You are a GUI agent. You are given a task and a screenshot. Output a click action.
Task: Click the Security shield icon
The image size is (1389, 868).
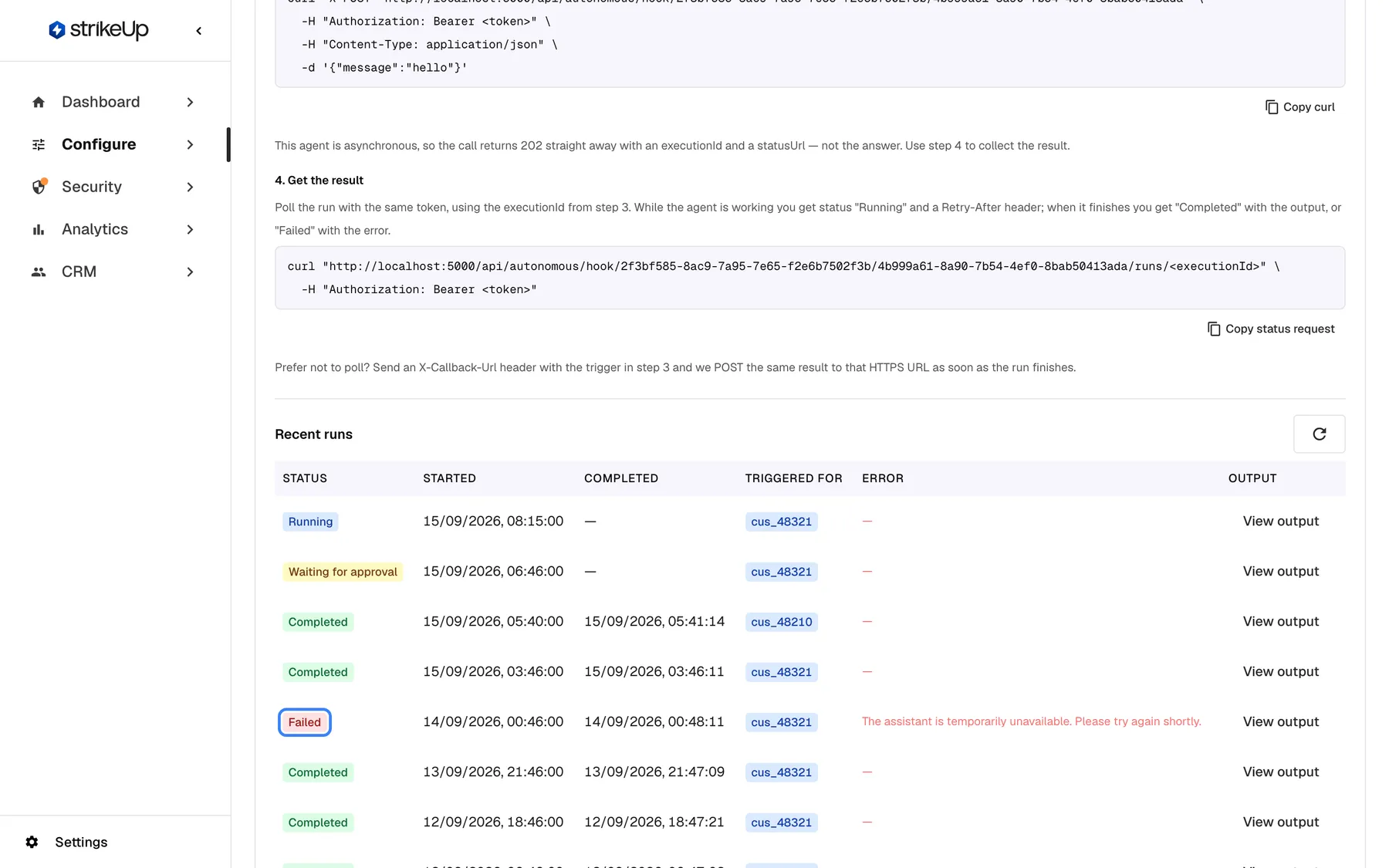39,187
